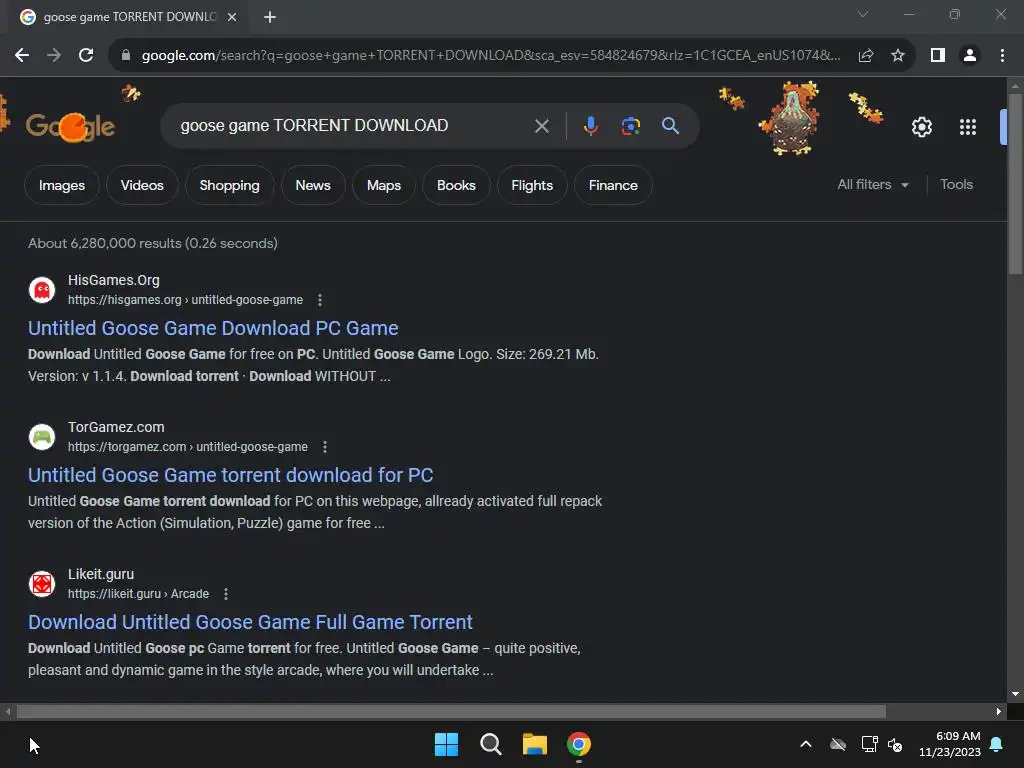The width and height of the screenshot is (1024, 768).
Task: Click the likeit.guru Arcade URL breadcrumb
Action: coord(138,594)
